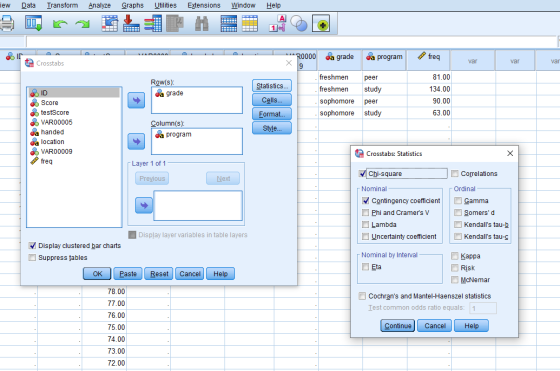Viewport: 560px width, 371px height.
Task: Click the Value Labels icon
Action: [x=278, y=24]
